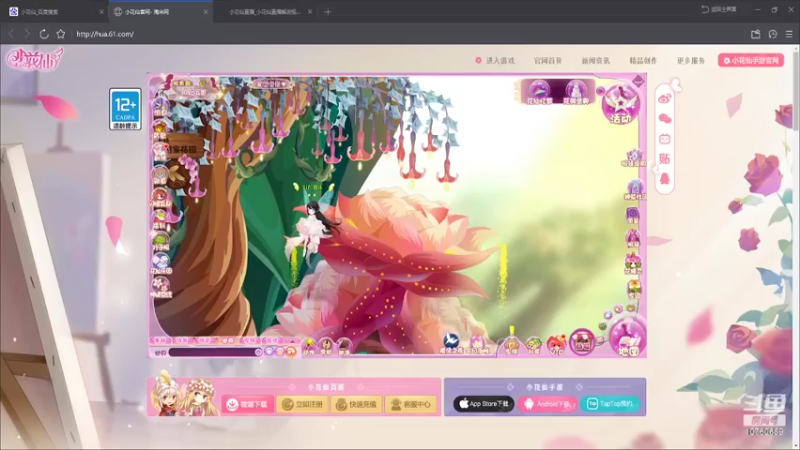Open the Tieba 贴 icon
This screenshot has height=450, width=800.
pyautogui.click(x=664, y=159)
